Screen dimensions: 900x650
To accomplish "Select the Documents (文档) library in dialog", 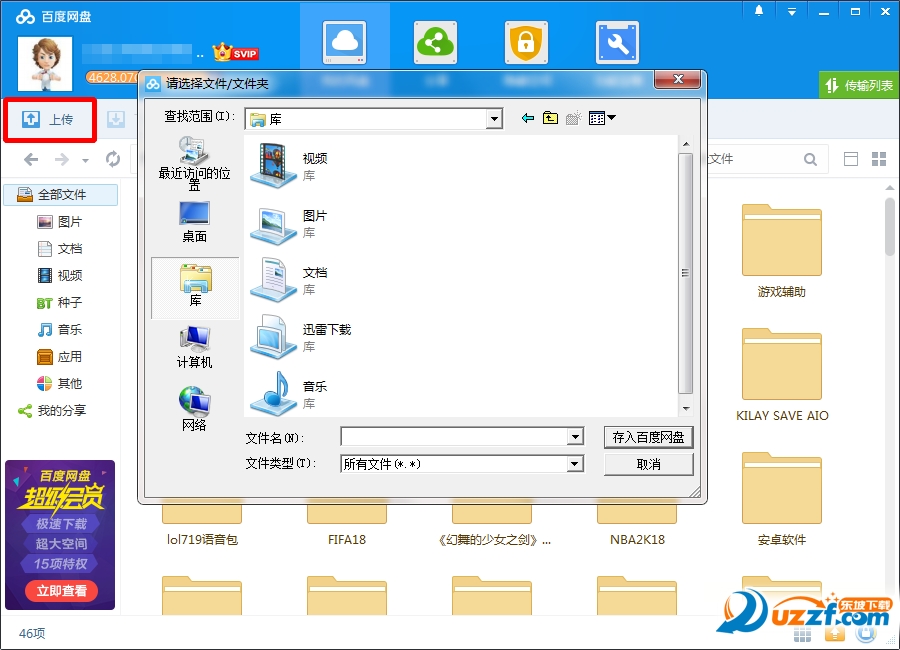I will click(x=289, y=280).
